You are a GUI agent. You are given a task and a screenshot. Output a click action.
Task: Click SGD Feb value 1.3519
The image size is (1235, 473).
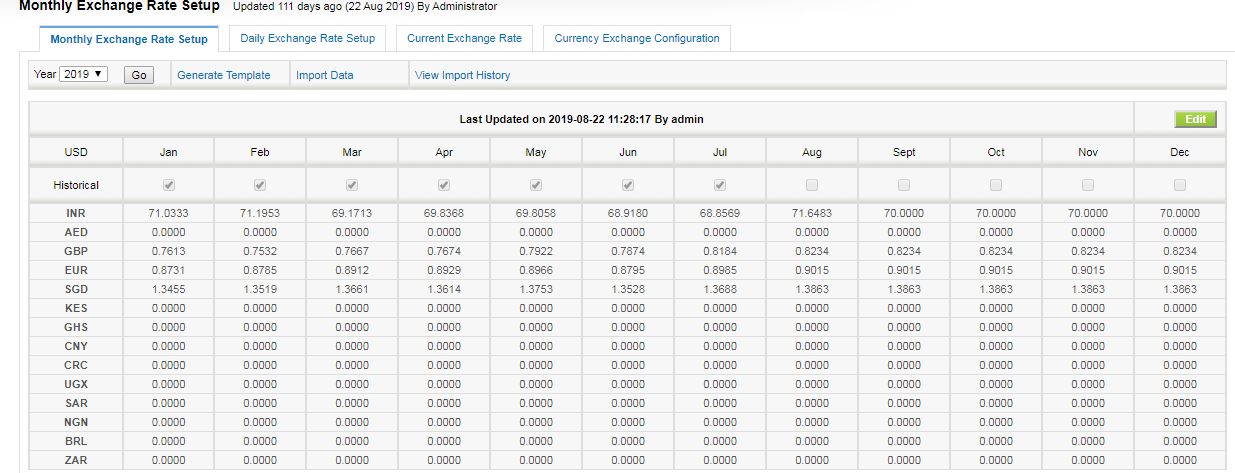(260, 289)
